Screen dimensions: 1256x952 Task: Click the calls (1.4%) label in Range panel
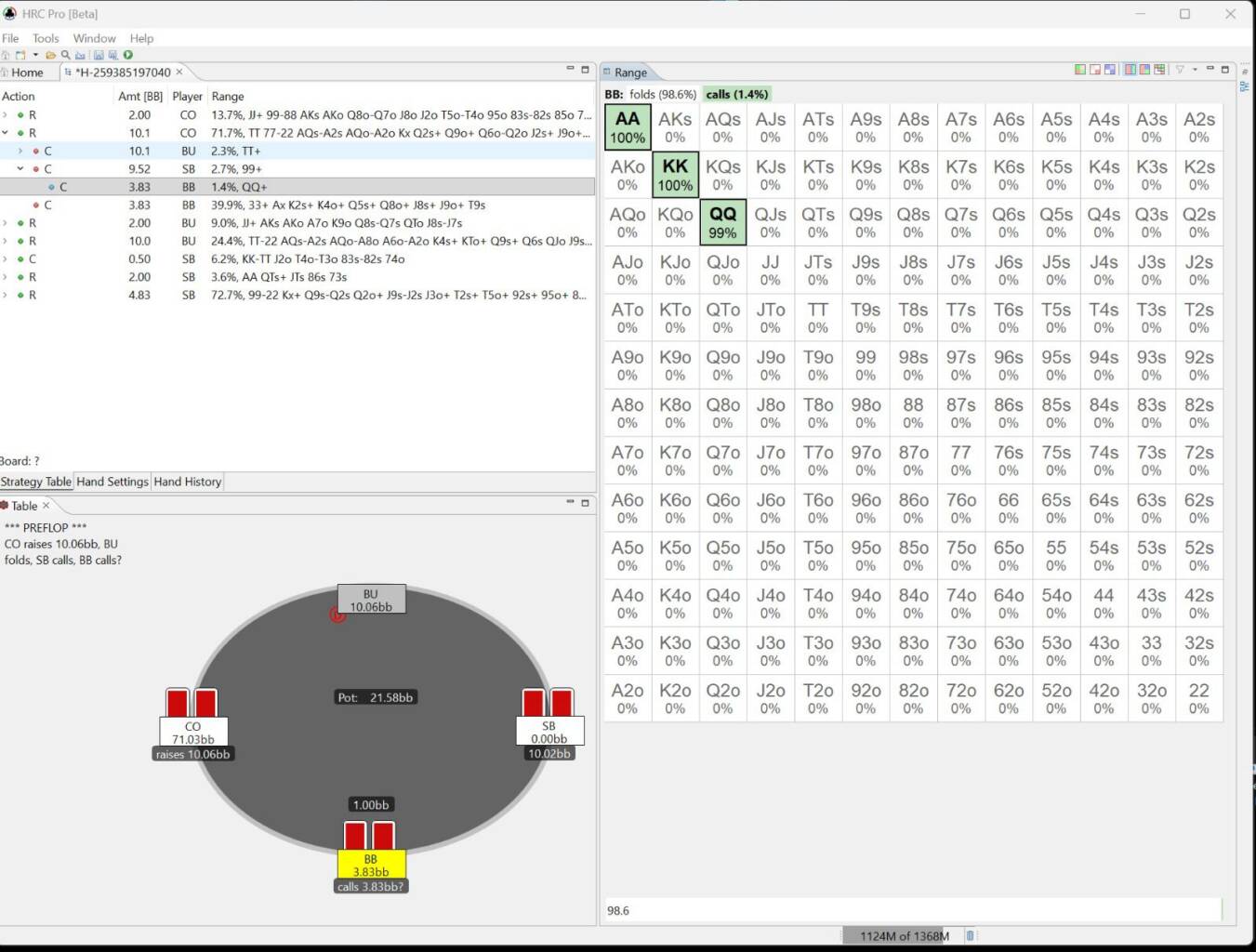click(737, 94)
